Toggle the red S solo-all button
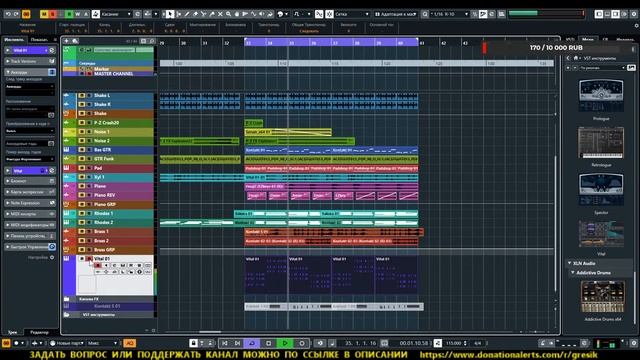This screenshot has width=640, height=360. (x=52, y=14)
